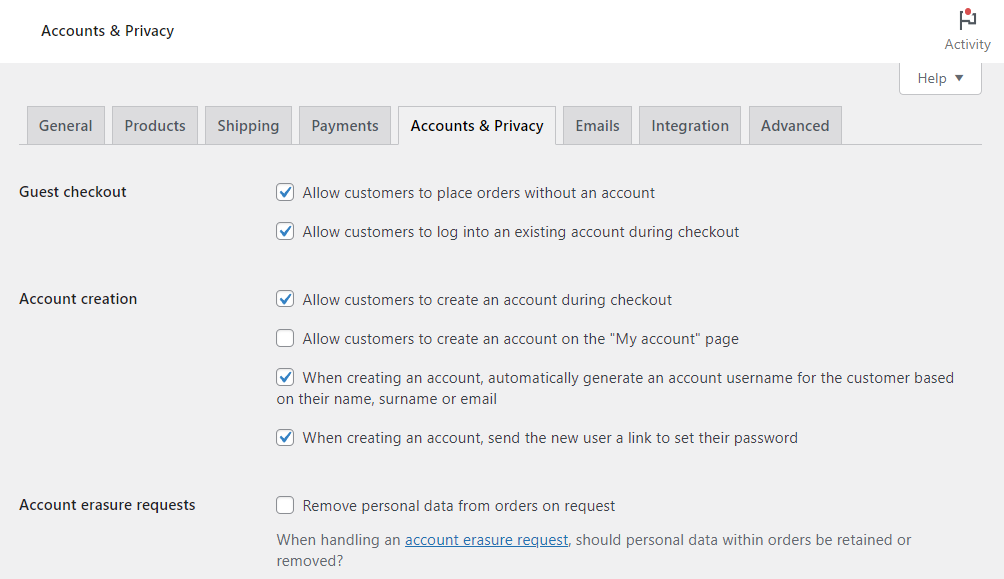Go to the Payments tab
1004x579 pixels.
(x=344, y=125)
